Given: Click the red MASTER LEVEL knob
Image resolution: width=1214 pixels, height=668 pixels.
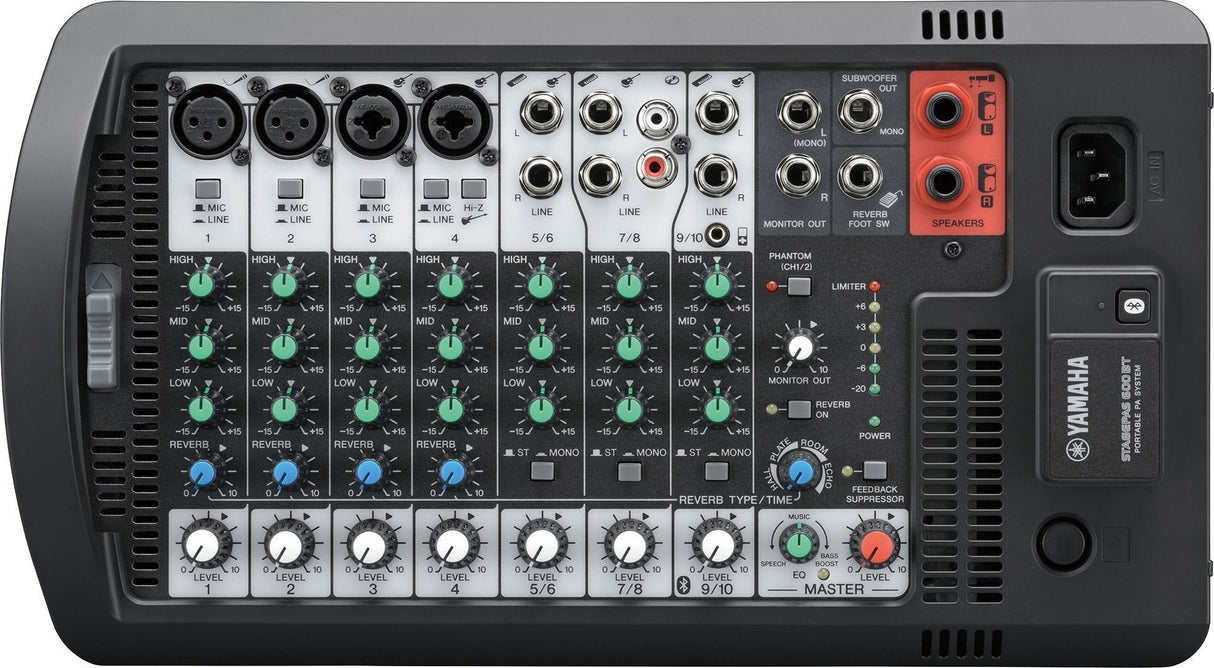Looking at the screenshot, I should pyautogui.click(x=874, y=546).
